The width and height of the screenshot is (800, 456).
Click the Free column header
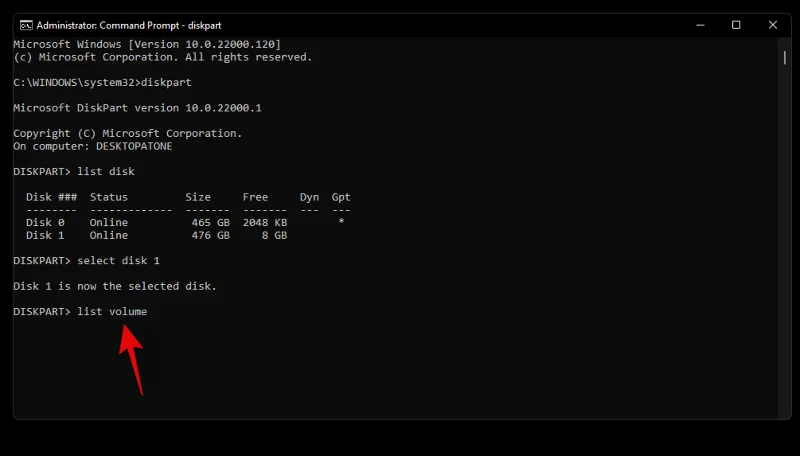click(x=255, y=198)
